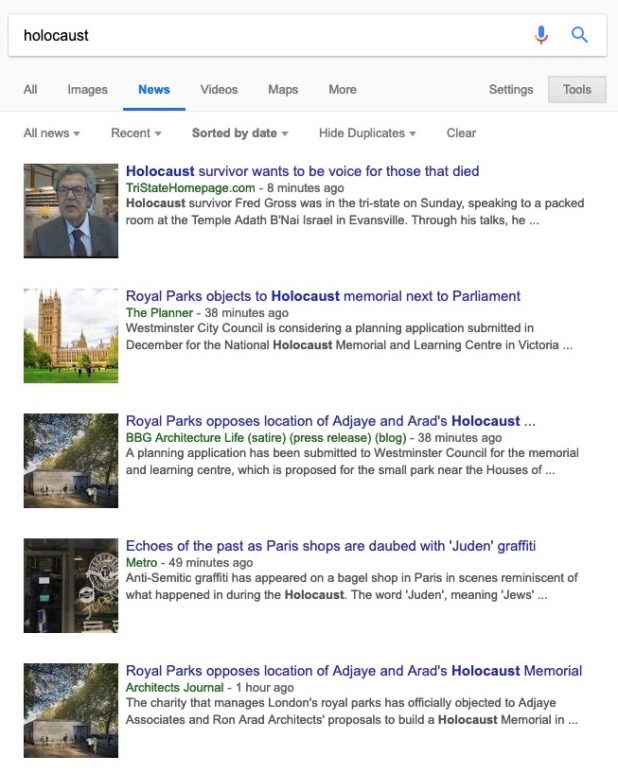Click the Parliament tower thumbnail of The Planner
The image size is (618, 774).
[x=71, y=336]
